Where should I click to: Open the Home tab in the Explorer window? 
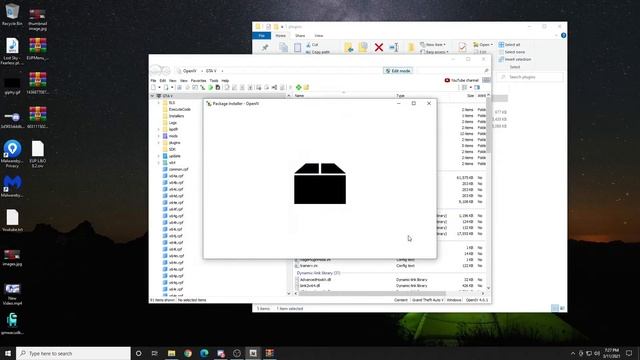click(x=281, y=36)
